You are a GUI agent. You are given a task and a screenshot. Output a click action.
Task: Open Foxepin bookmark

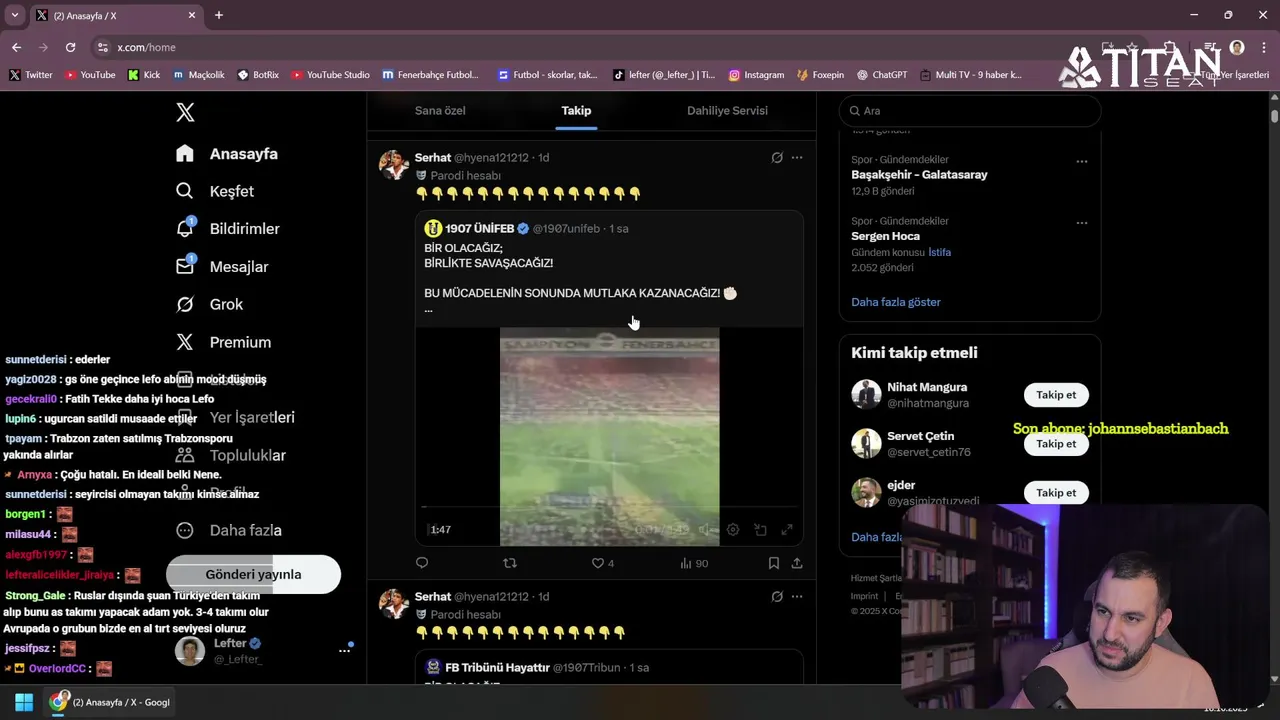[x=820, y=75]
